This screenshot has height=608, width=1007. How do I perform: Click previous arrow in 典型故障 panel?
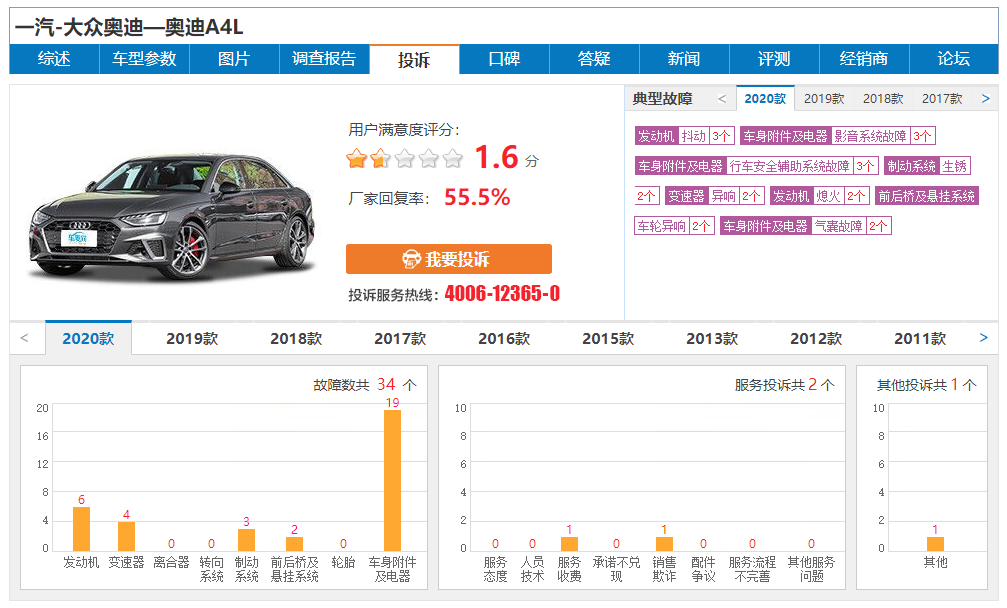[722, 99]
